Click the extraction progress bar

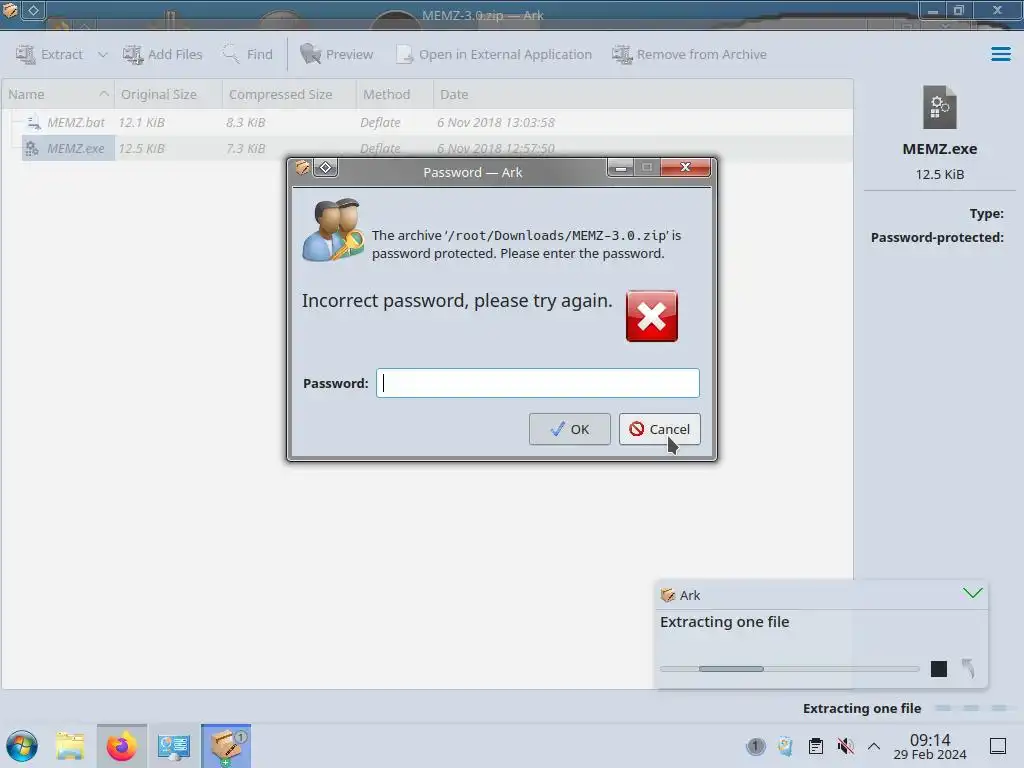point(790,669)
